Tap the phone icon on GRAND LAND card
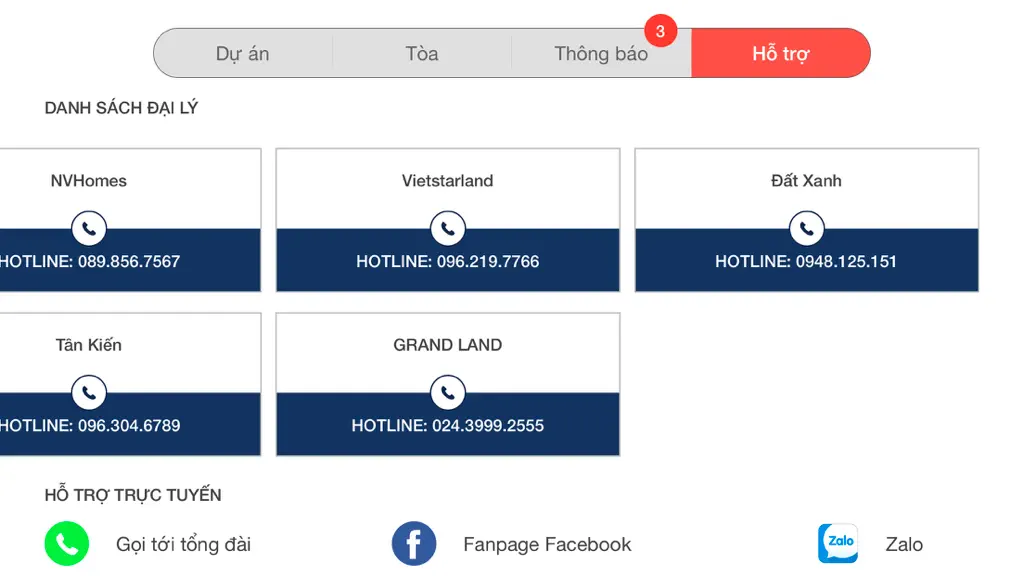Image resolution: width=1024 pixels, height=576 pixels. click(448, 392)
